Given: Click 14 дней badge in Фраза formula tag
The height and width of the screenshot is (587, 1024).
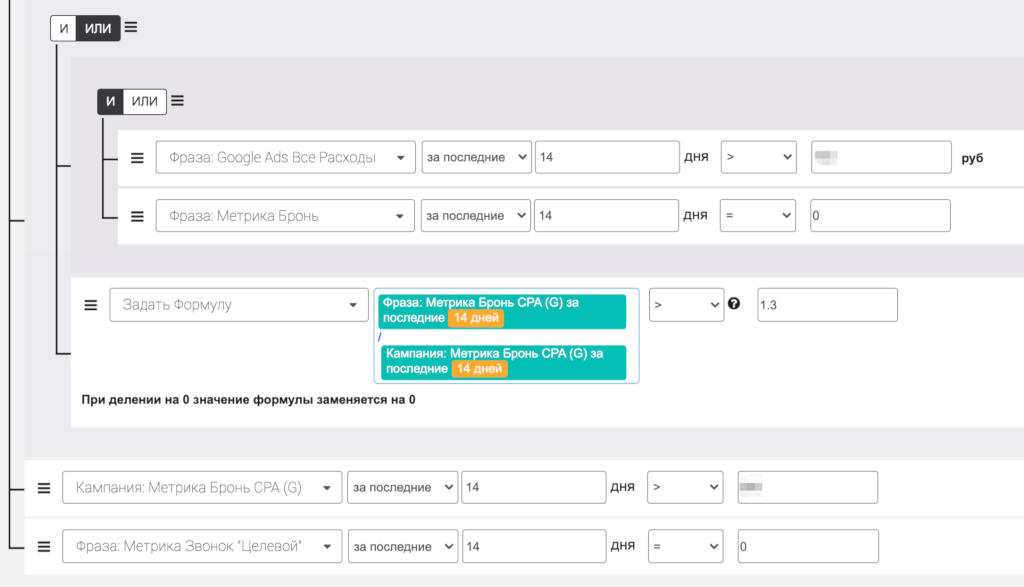Looking at the screenshot, I should pos(476,318).
